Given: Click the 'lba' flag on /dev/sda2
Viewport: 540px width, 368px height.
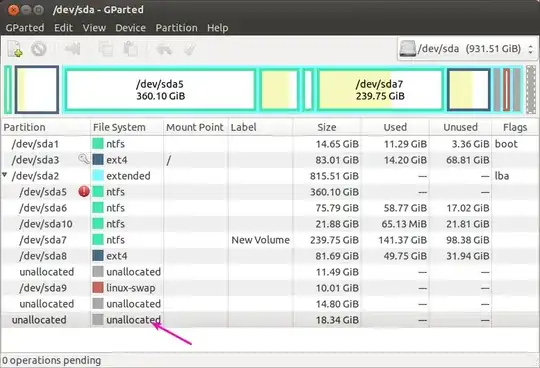Looking at the screenshot, I should (502, 176).
